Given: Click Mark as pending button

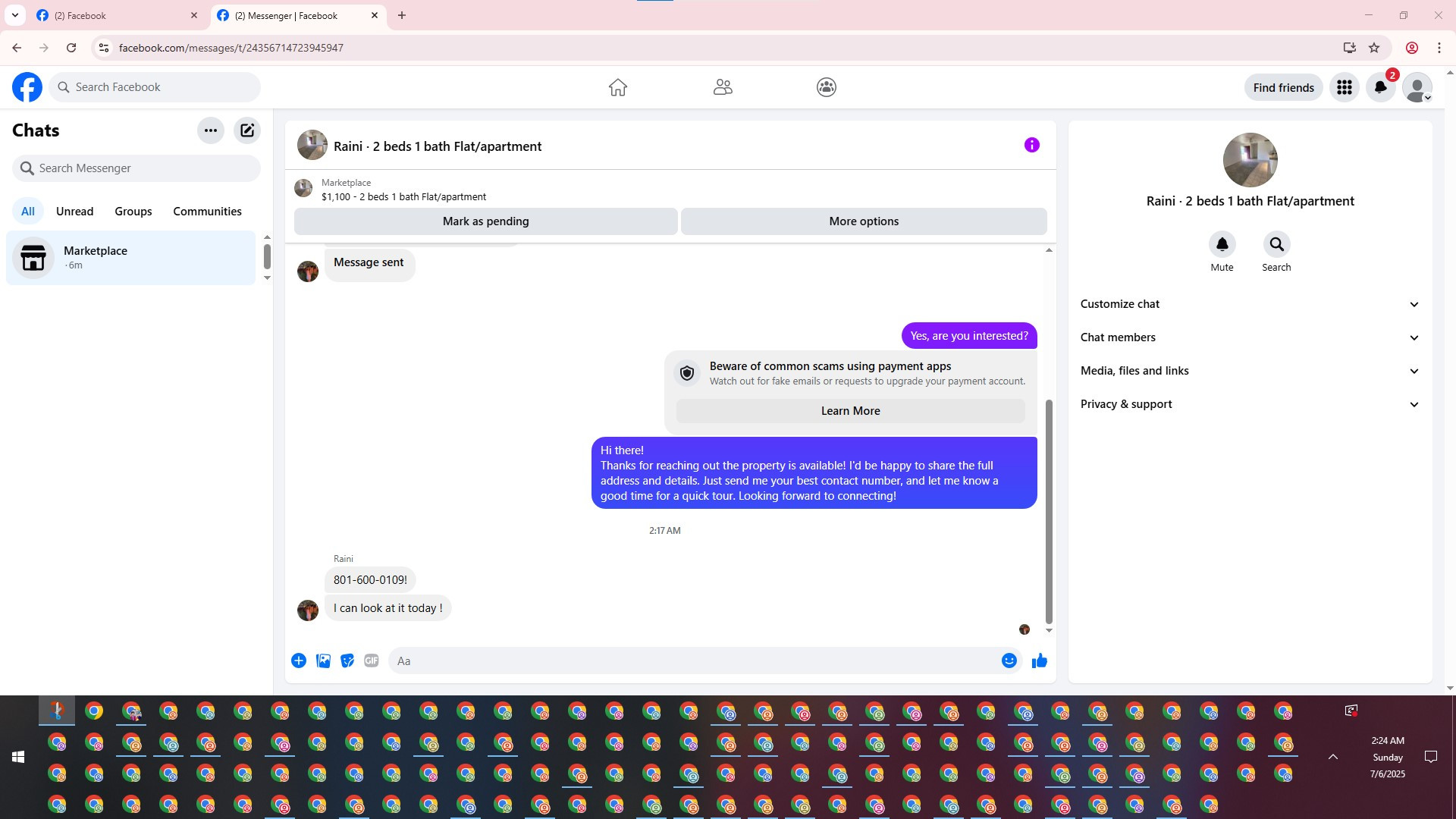Looking at the screenshot, I should pyautogui.click(x=485, y=221).
